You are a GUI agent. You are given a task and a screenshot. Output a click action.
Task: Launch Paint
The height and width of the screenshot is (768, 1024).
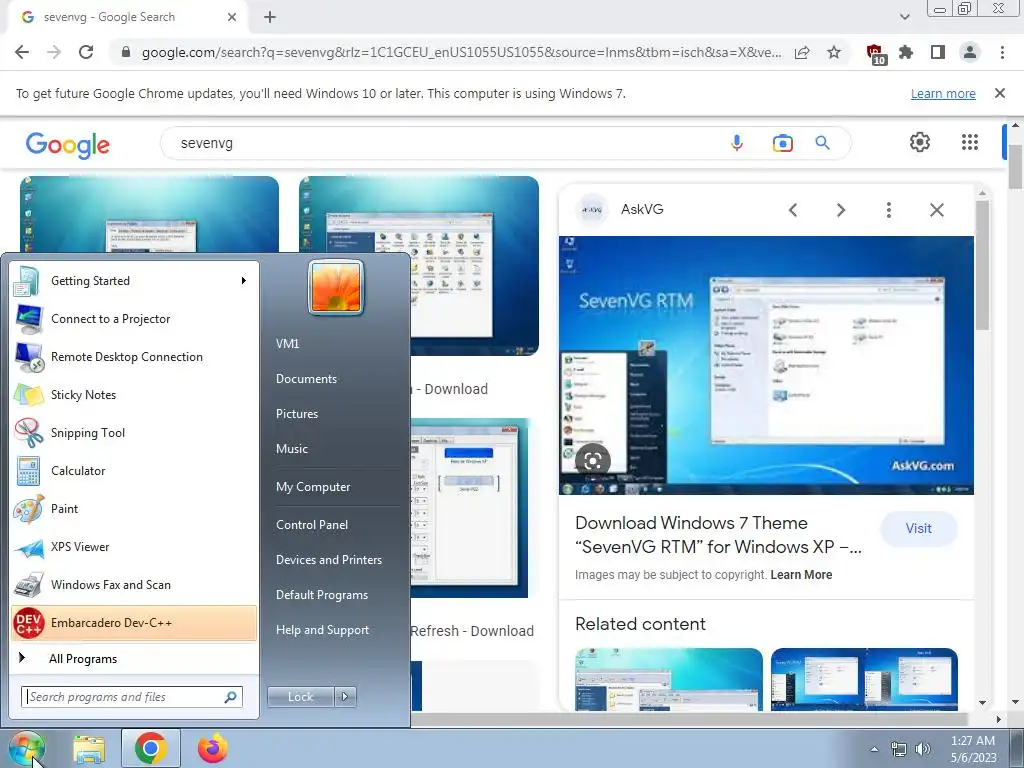[x=134, y=509]
